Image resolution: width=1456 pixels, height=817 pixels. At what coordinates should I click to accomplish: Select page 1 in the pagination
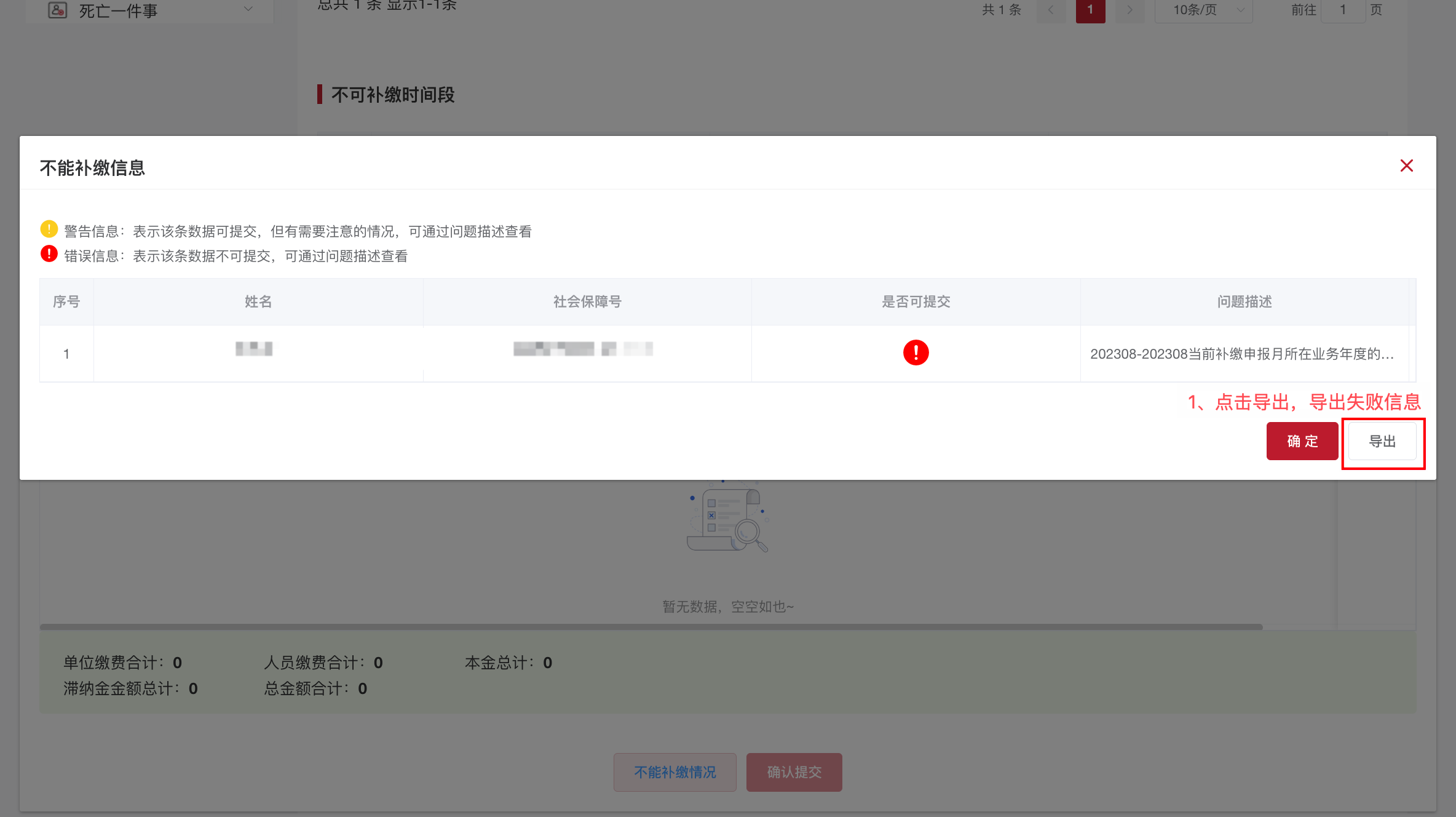click(1090, 10)
